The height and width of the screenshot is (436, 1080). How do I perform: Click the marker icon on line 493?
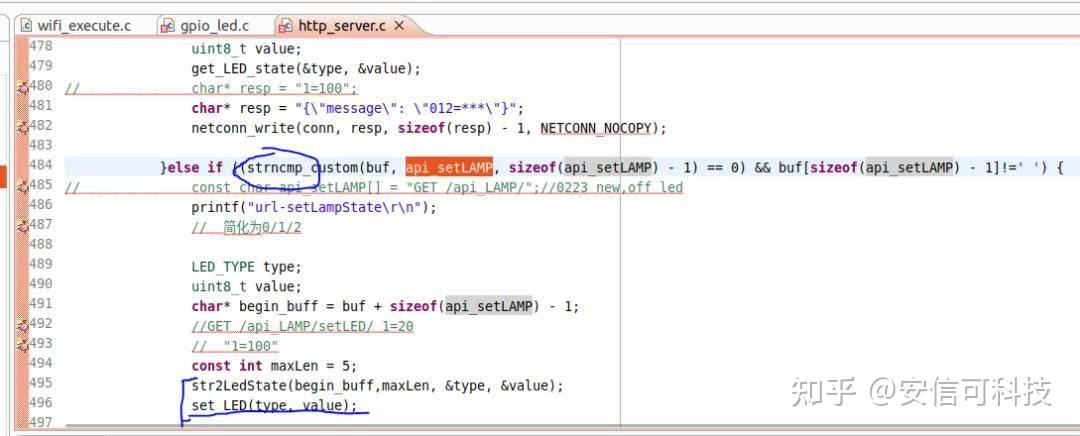tap(22, 345)
